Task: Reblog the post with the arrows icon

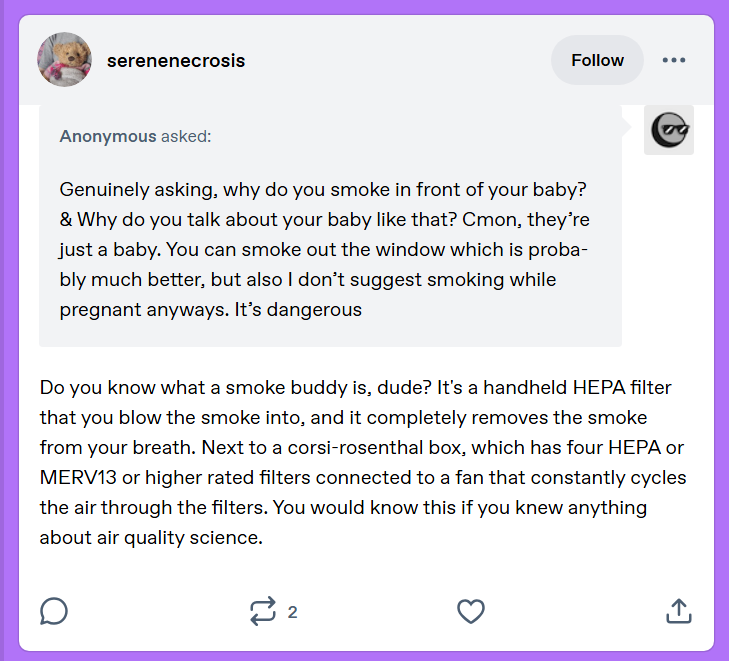Action: (263, 611)
